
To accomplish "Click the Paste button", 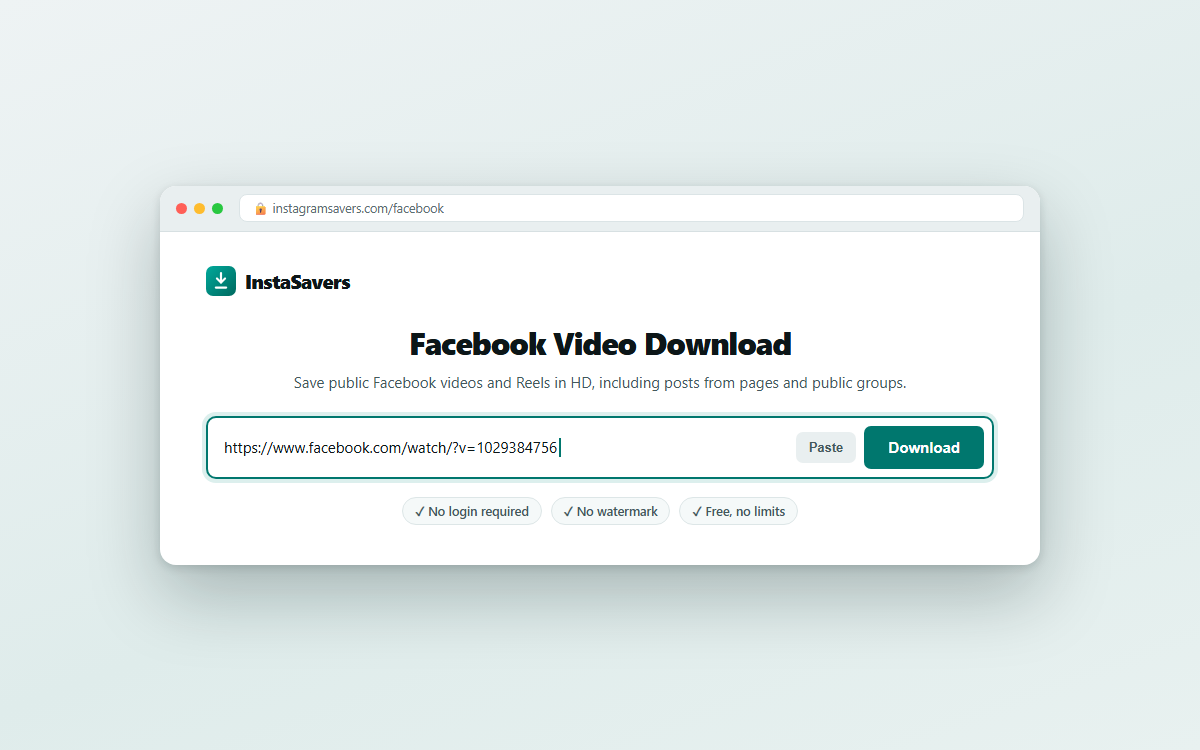I will click(x=826, y=448).
